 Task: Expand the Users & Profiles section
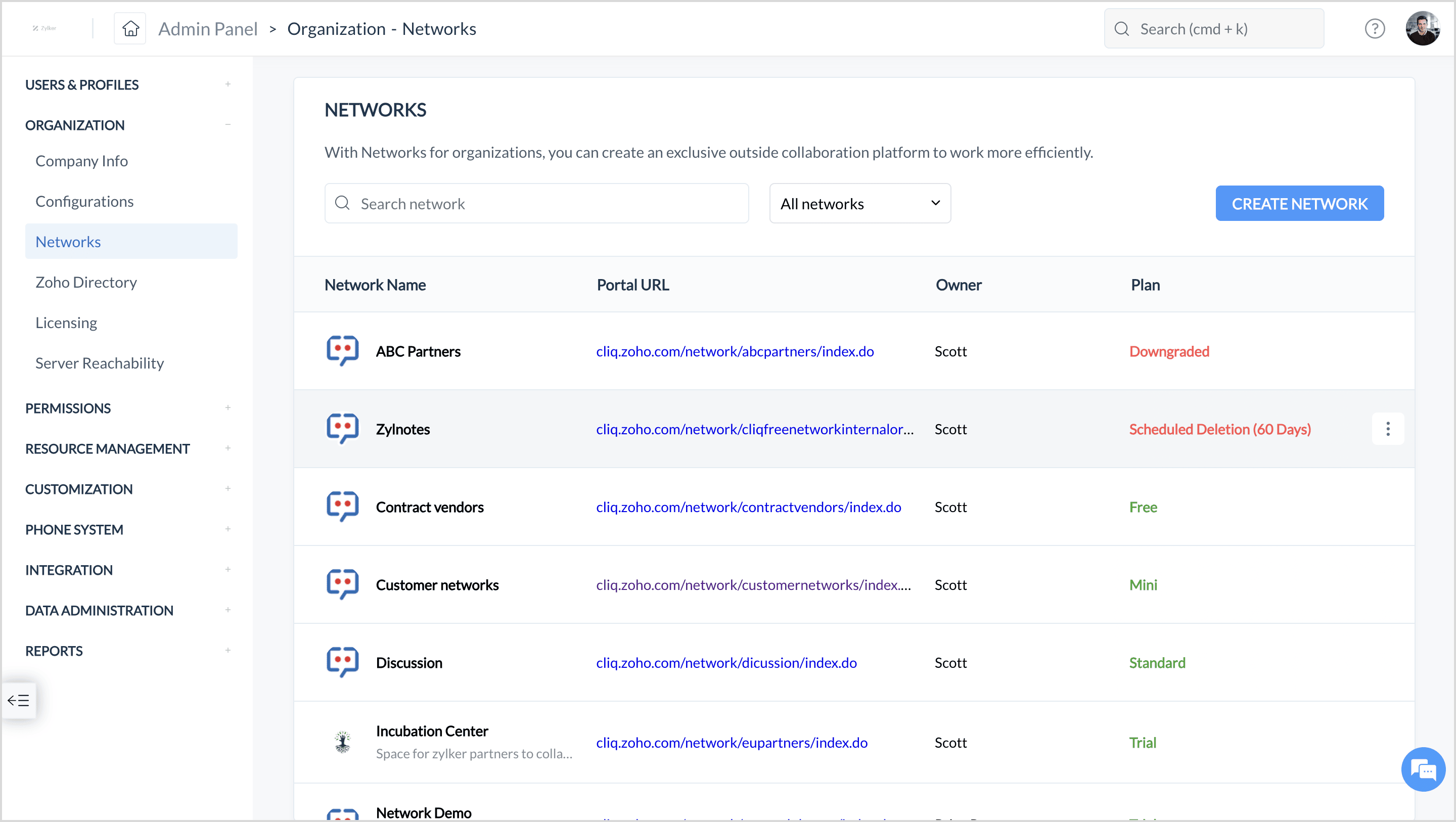pos(228,84)
